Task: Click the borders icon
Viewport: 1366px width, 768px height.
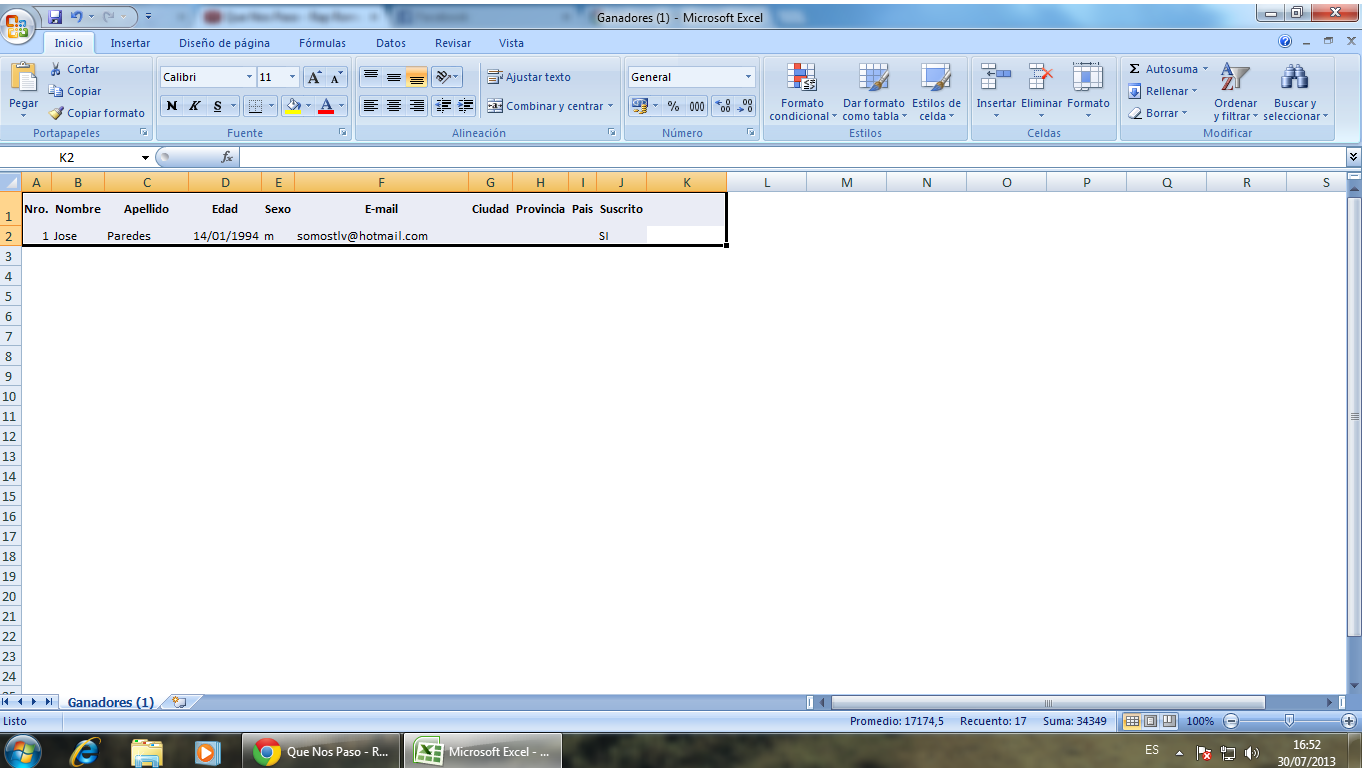Action: click(255, 106)
